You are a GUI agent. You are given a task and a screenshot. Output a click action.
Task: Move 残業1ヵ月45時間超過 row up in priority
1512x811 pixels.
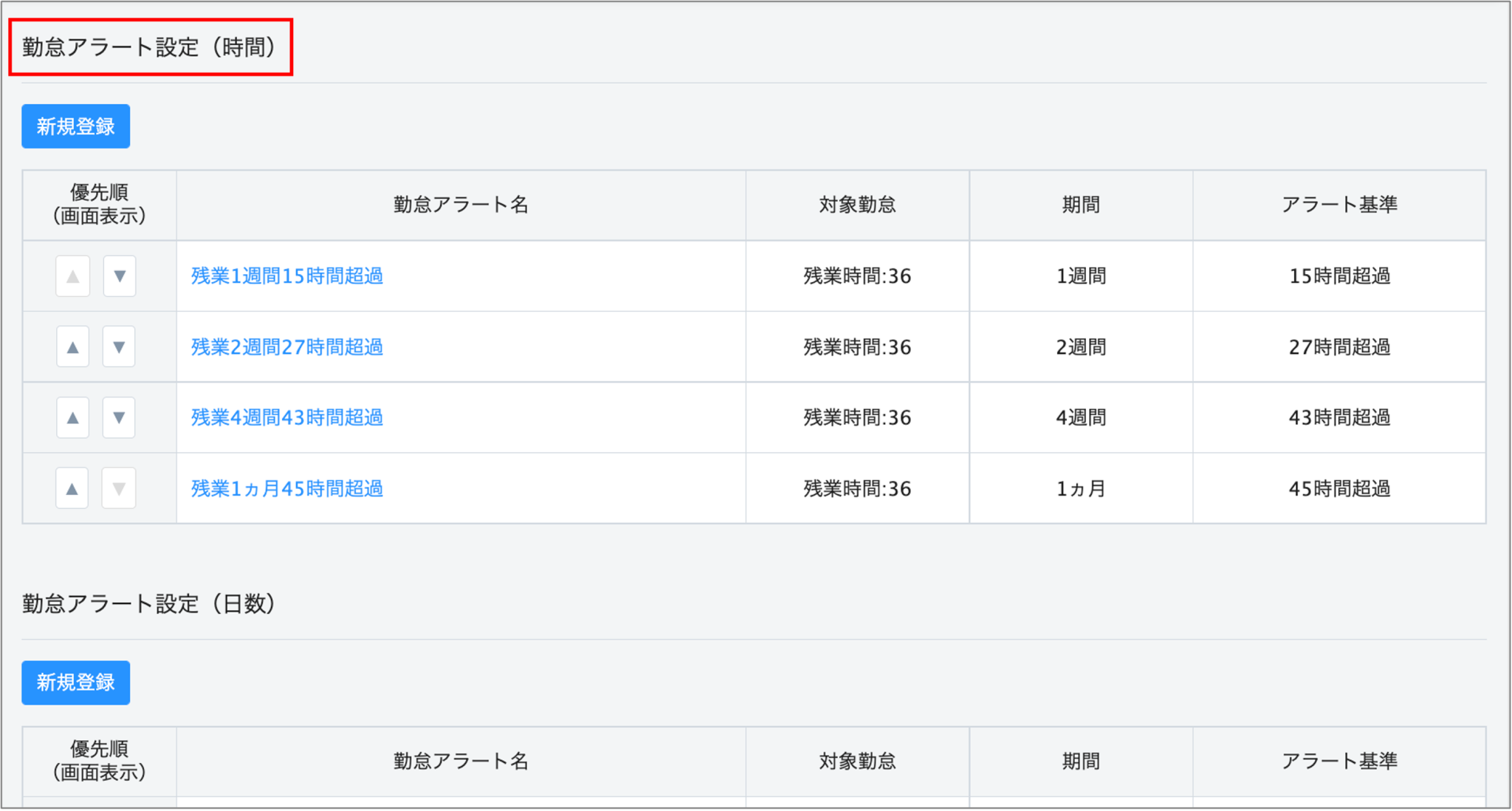(72, 488)
